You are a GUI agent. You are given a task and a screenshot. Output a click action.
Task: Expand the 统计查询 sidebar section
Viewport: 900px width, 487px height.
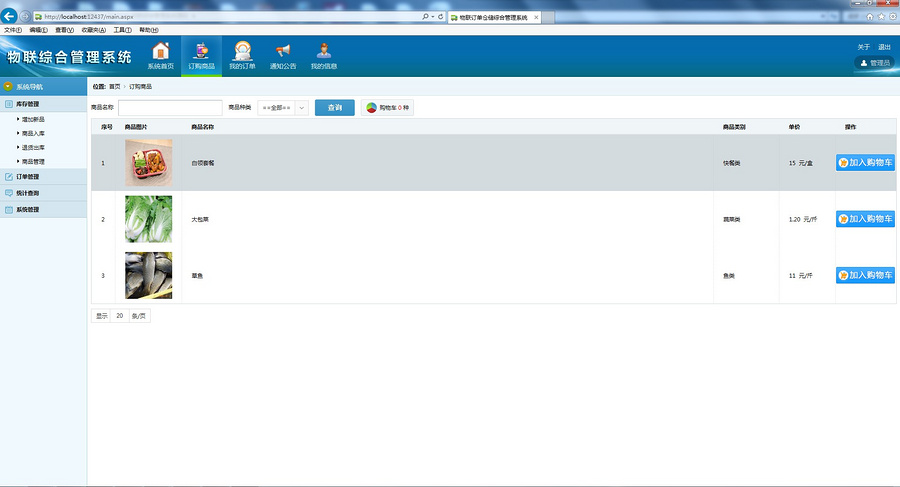[x=44, y=193]
